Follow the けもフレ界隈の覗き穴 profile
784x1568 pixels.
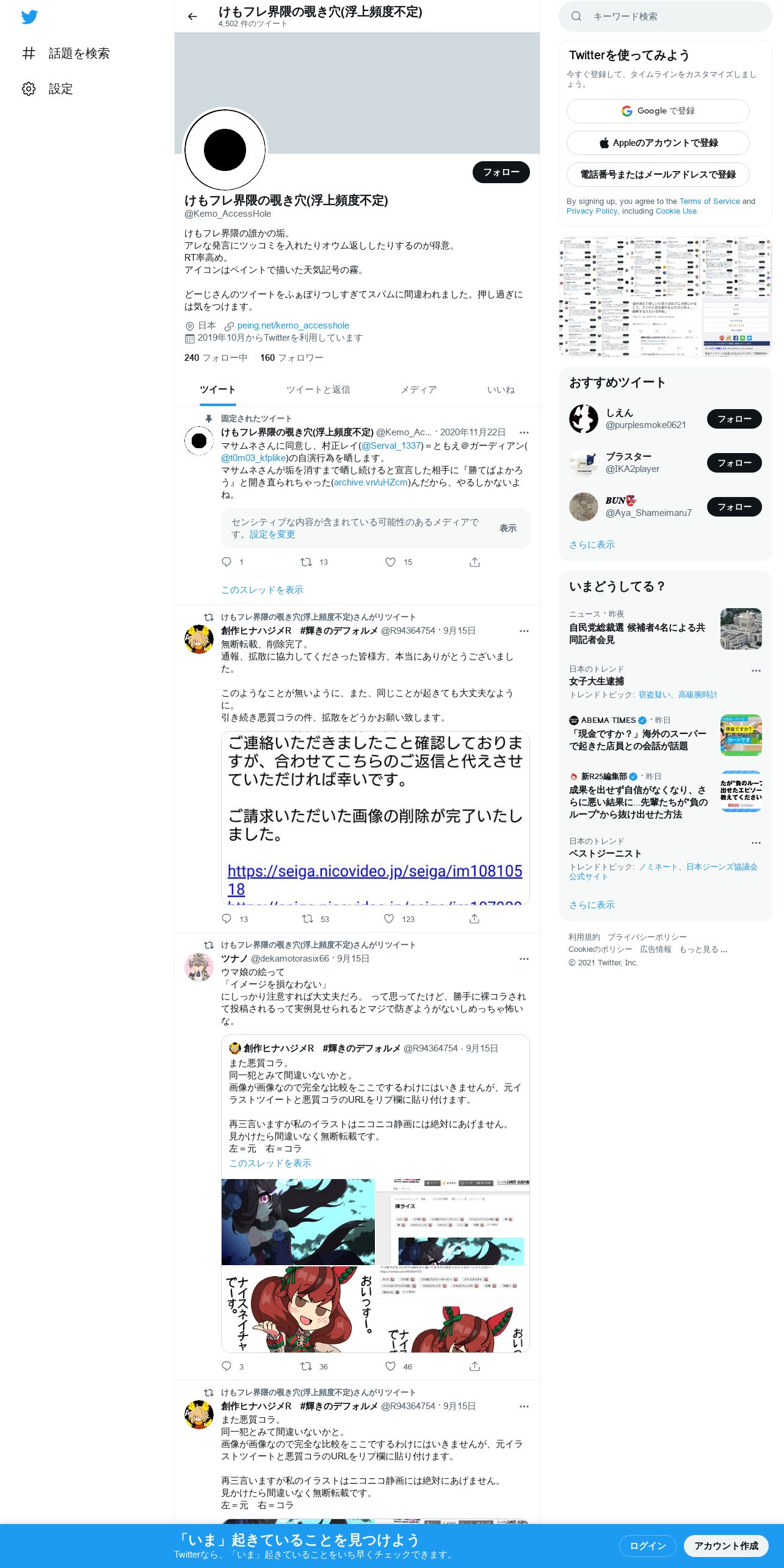[x=501, y=172]
